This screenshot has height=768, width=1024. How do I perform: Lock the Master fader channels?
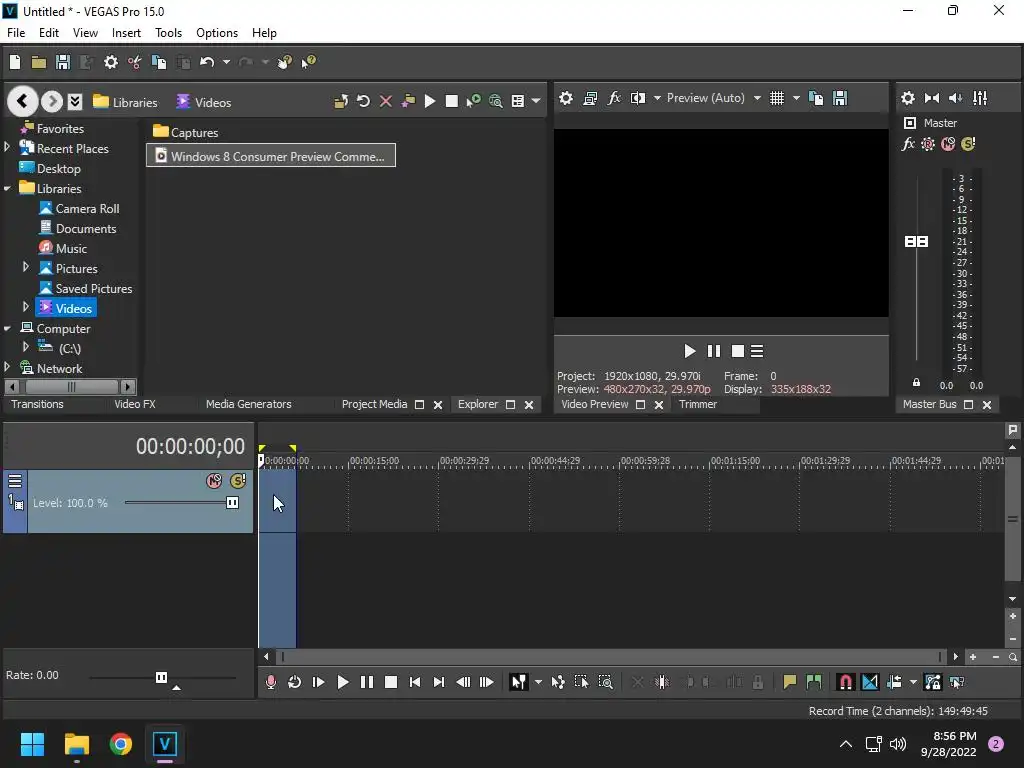[x=916, y=383]
